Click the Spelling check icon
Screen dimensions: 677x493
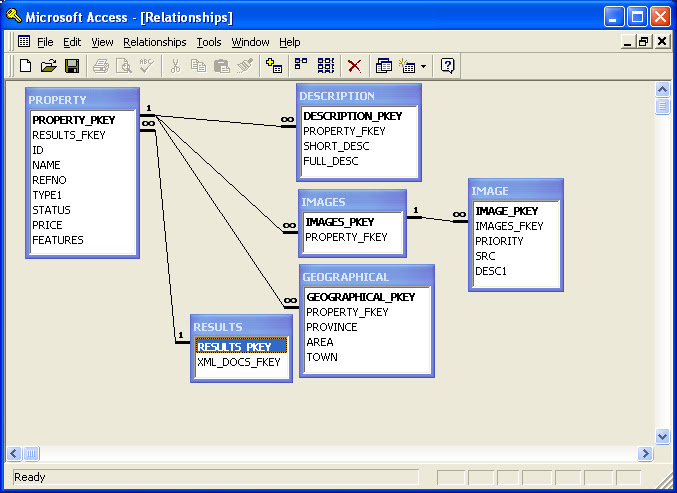(x=147, y=66)
